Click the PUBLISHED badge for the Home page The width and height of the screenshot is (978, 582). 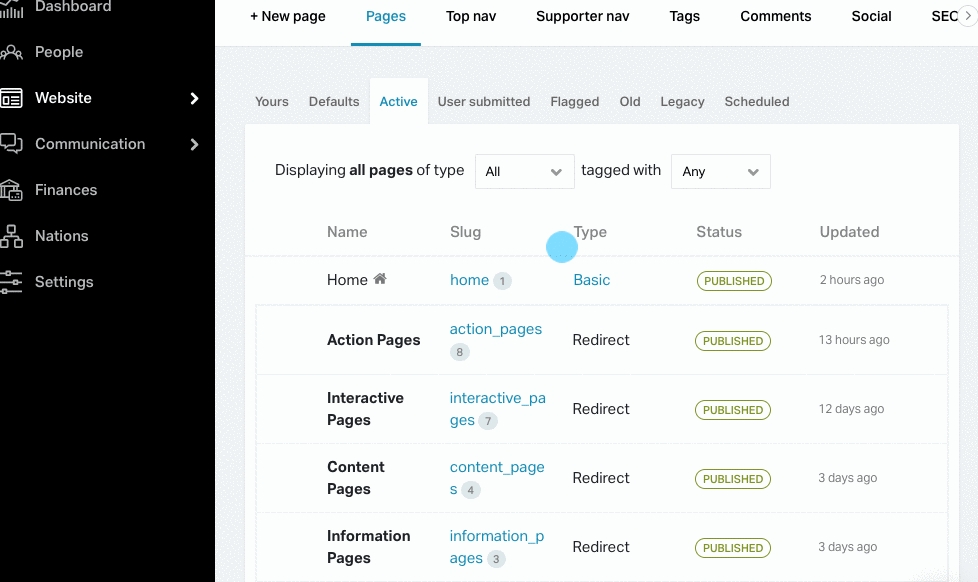(x=734, y=281)
